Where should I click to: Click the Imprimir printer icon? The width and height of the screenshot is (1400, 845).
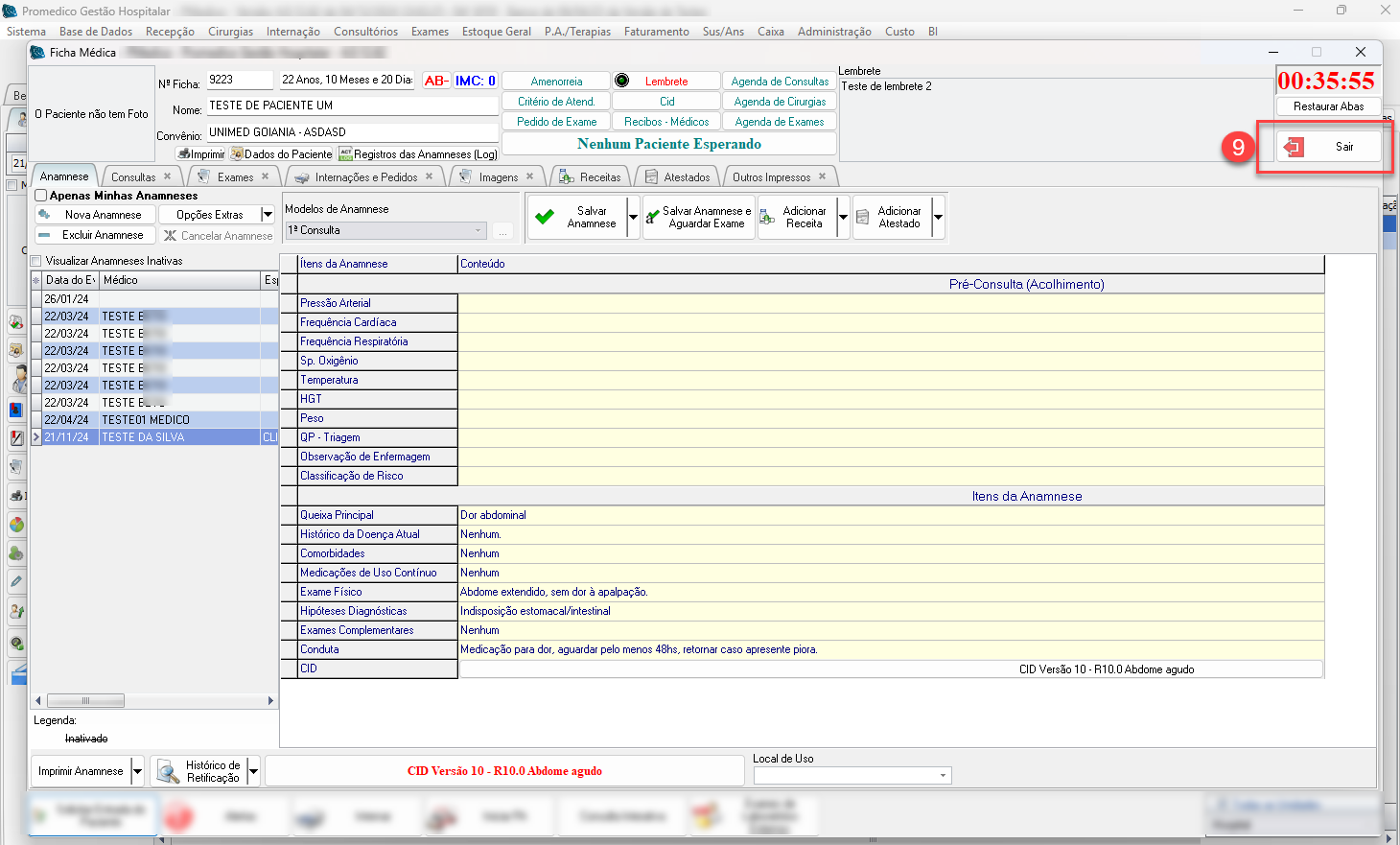tap(184, 153)
